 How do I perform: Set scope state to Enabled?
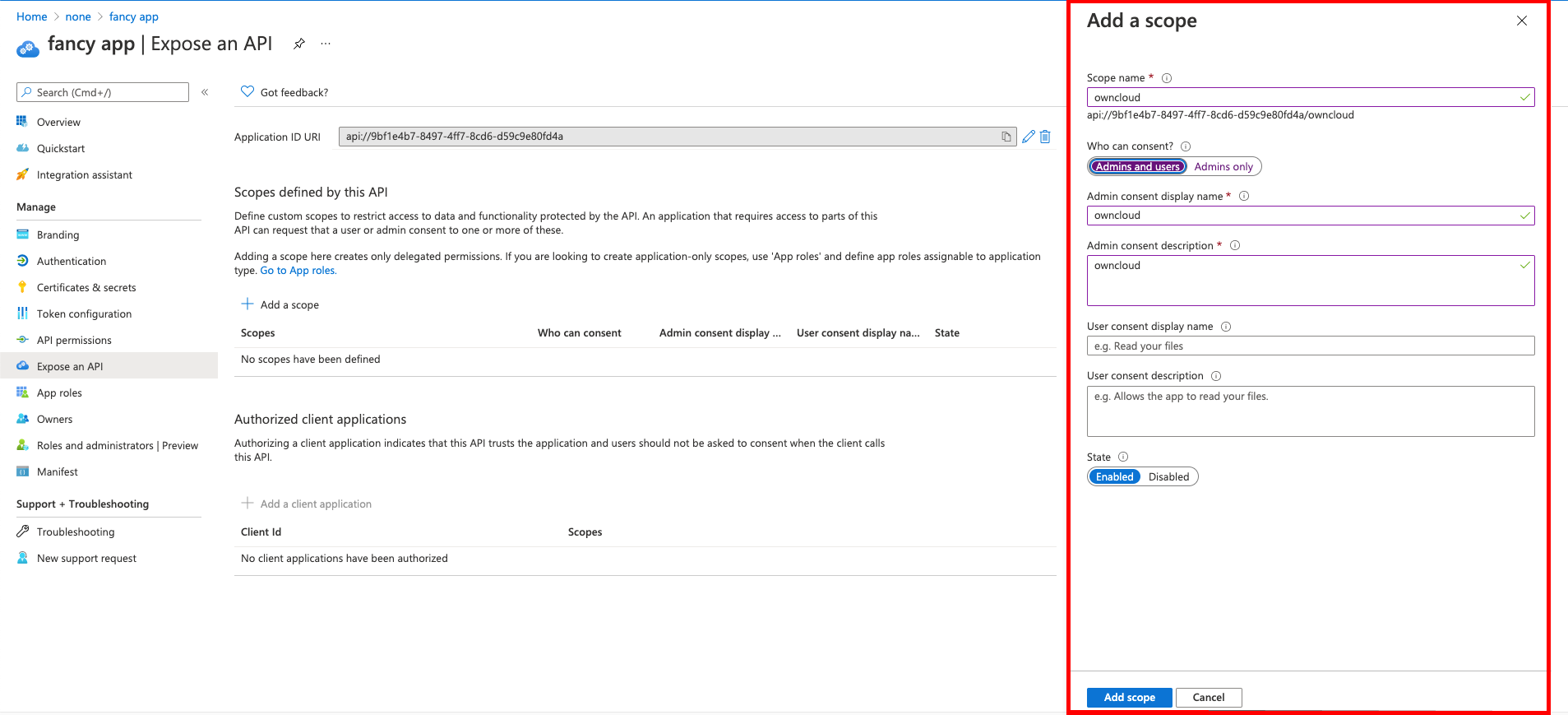pos(1114,476)
